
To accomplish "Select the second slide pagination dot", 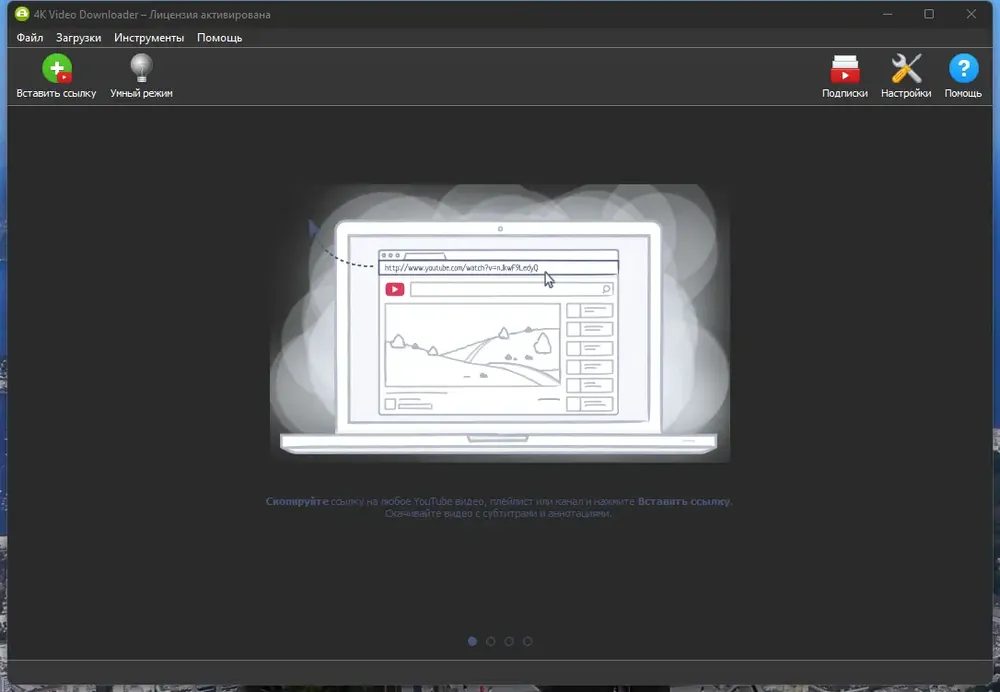I will 490,641.
